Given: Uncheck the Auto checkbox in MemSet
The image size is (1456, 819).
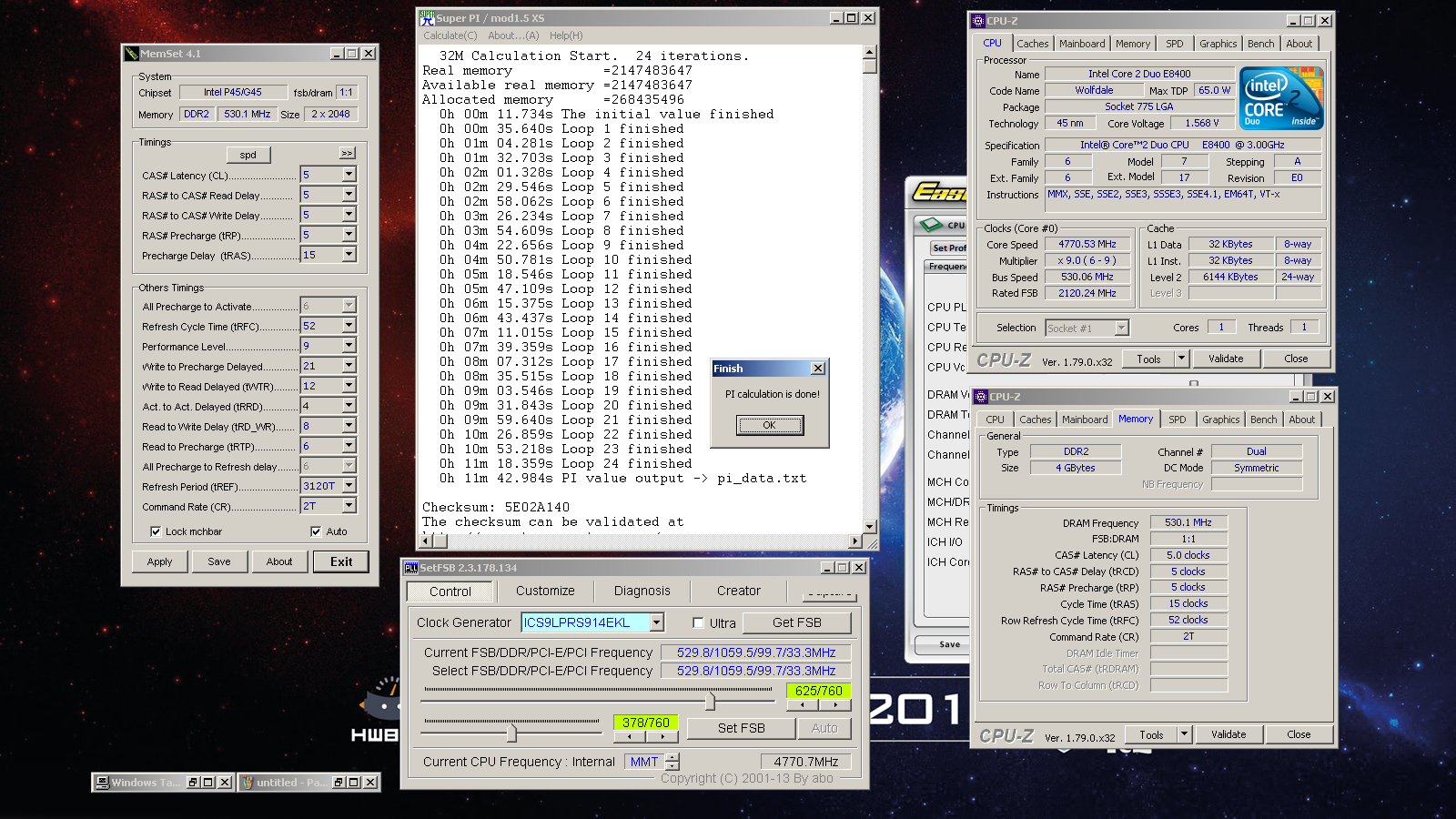Looking at the screenshot, I should (316, 531).
